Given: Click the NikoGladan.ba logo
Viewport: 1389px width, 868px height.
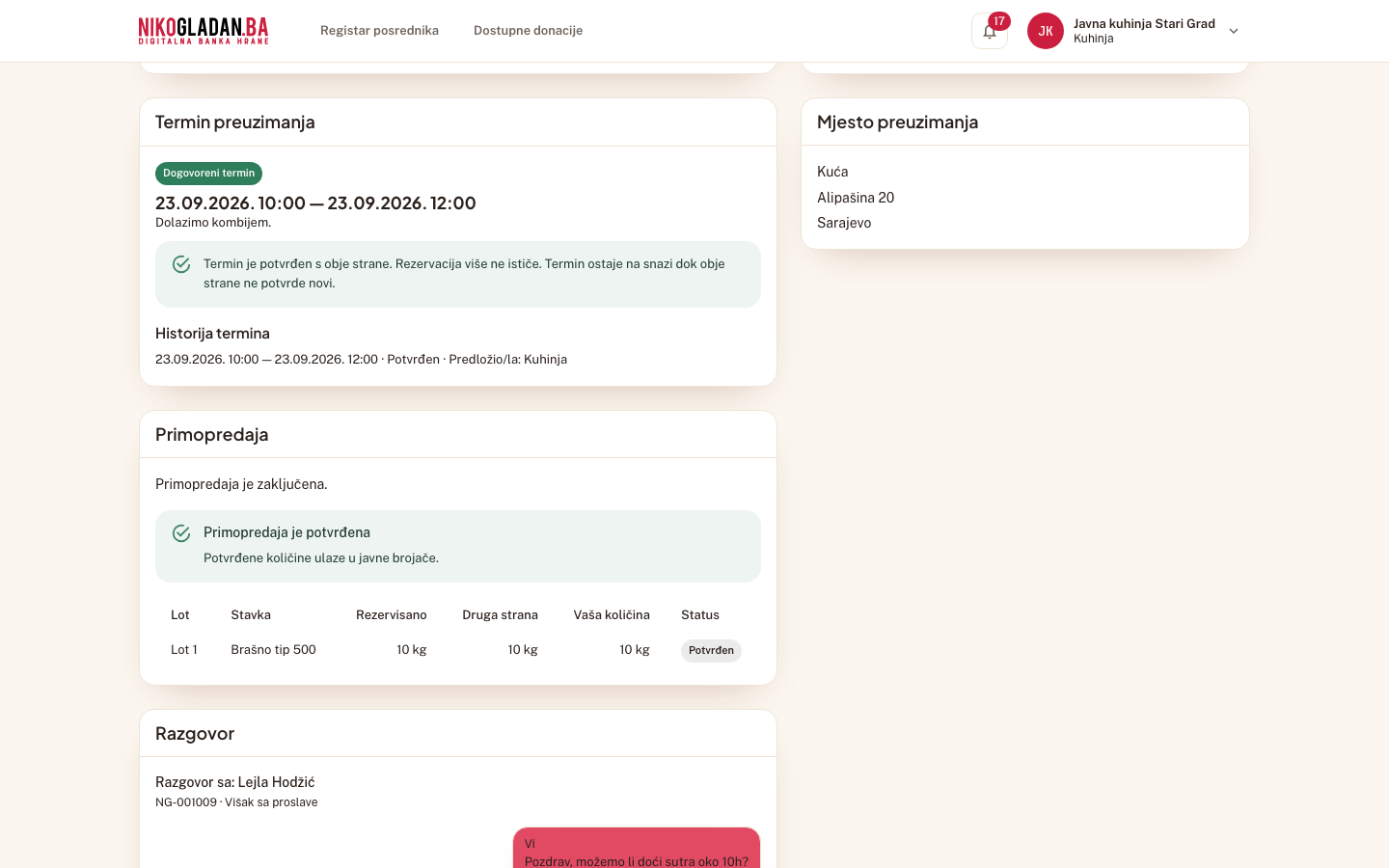Looking at the screenshot, I should [204, 31].
